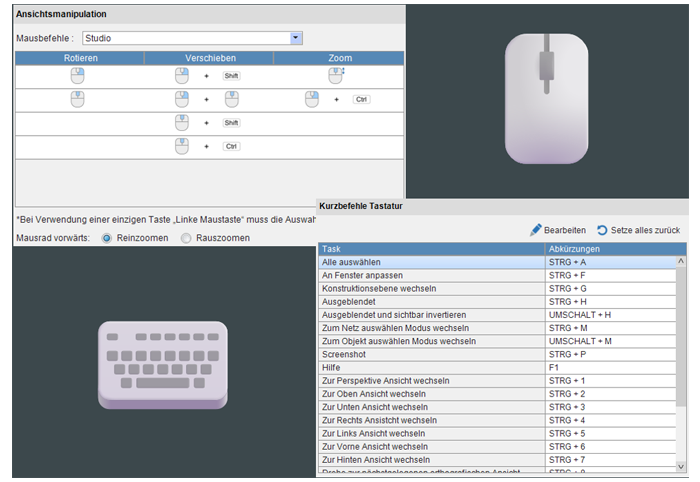Click the 'STRG + A' shortcut cell
Viewport: 700px width, 482px height.
point(611,262)
